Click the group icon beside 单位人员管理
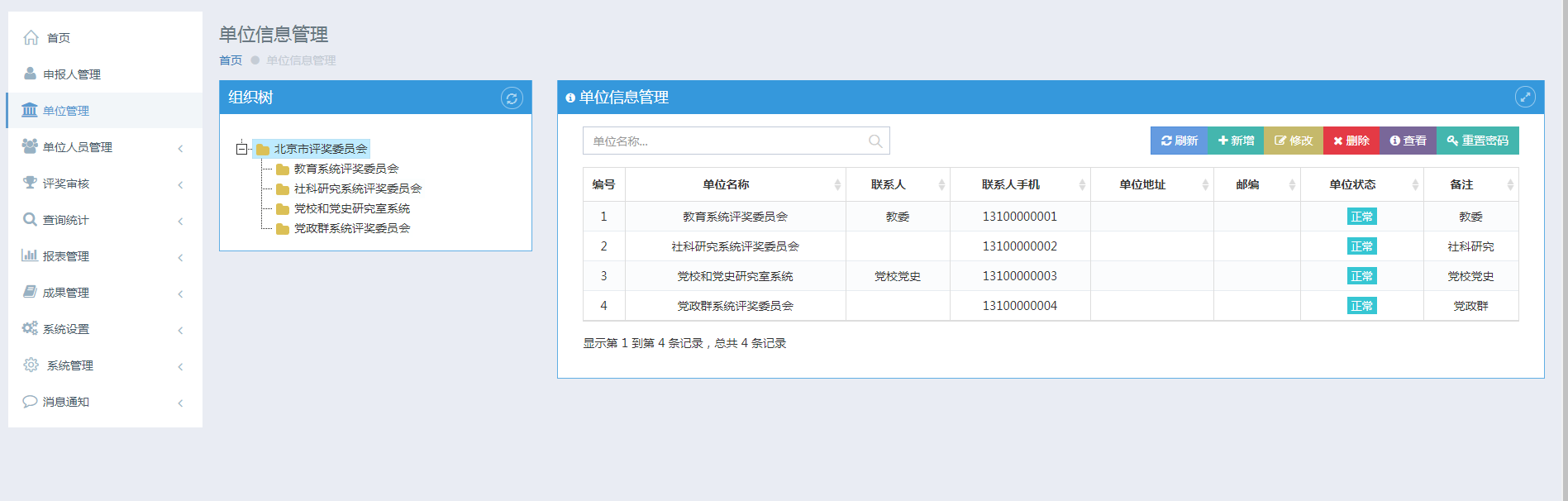 [30, 146]
